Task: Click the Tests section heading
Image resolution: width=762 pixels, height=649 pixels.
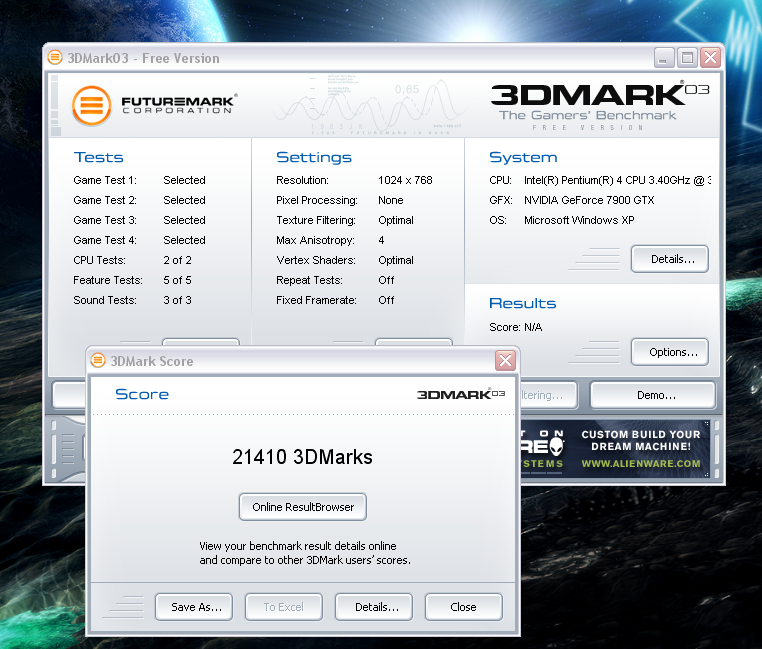Action: [98, 158]
